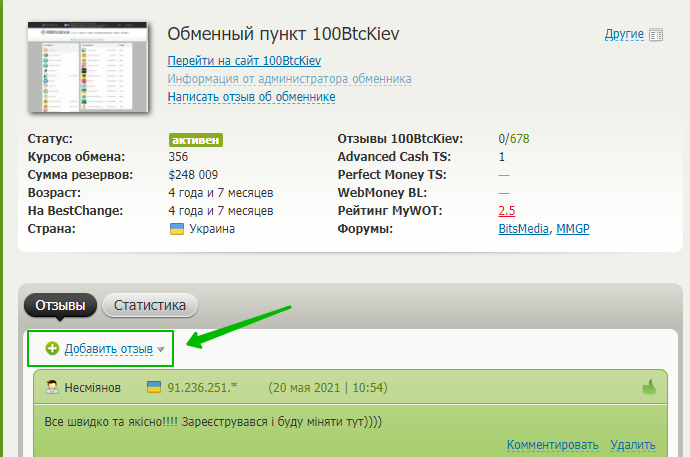Click the country name Украина
The image size is (690, 457).
coord(212,229)
